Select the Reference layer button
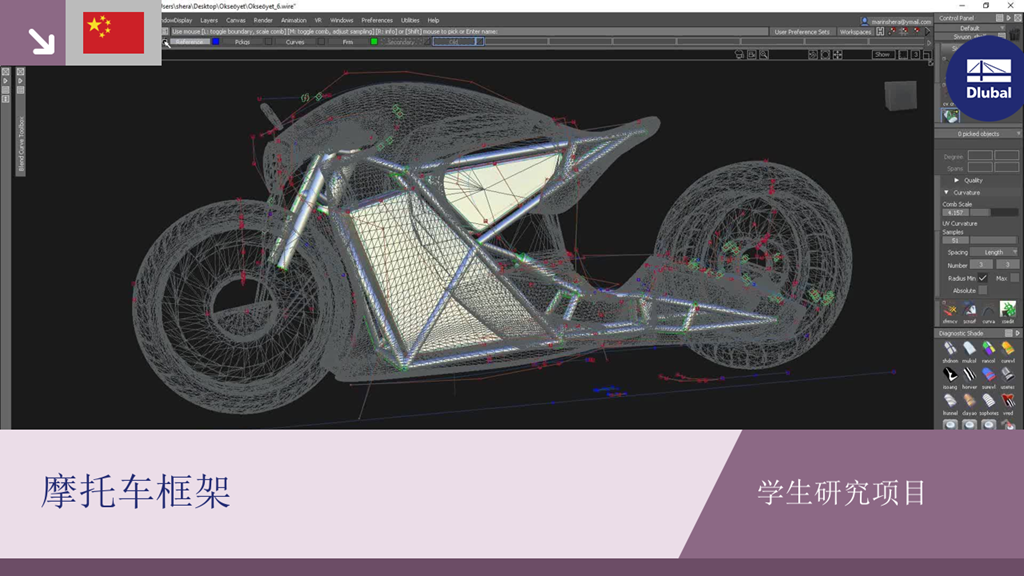 coord(189,42)
